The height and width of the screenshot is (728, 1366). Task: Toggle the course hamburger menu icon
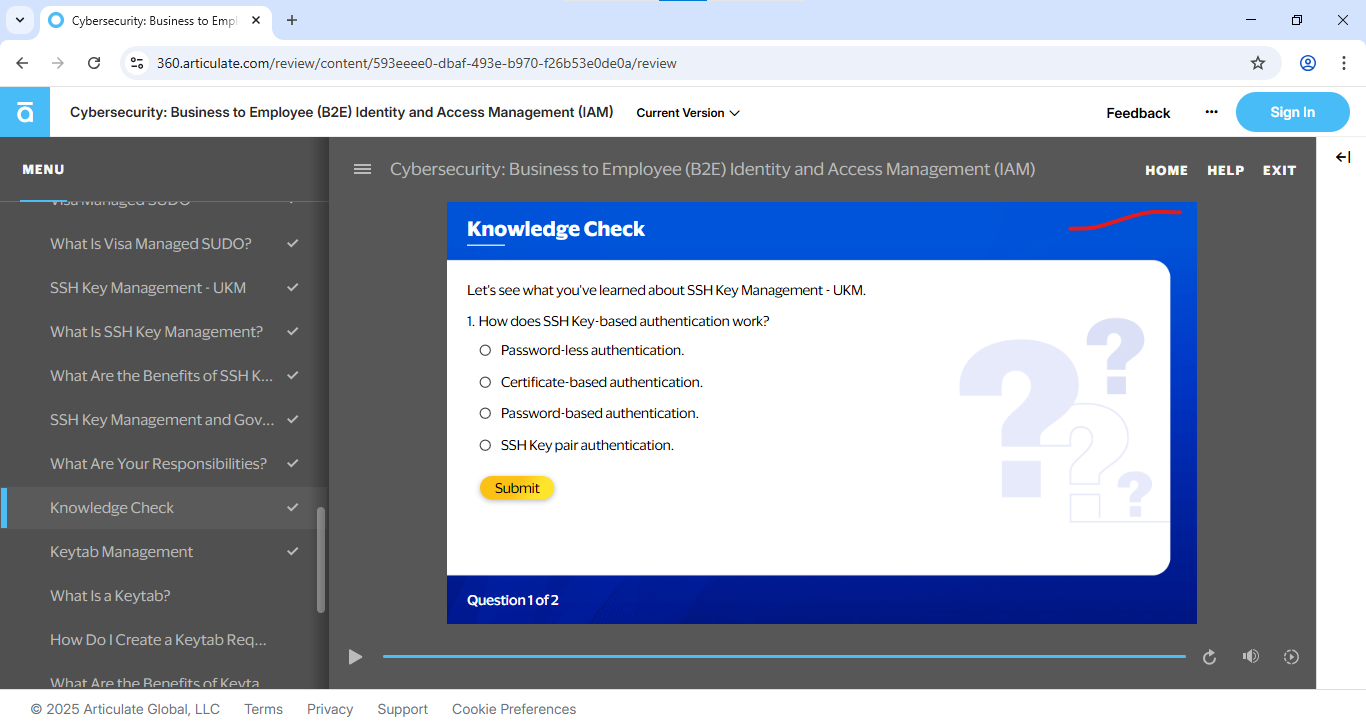point(363,170)
